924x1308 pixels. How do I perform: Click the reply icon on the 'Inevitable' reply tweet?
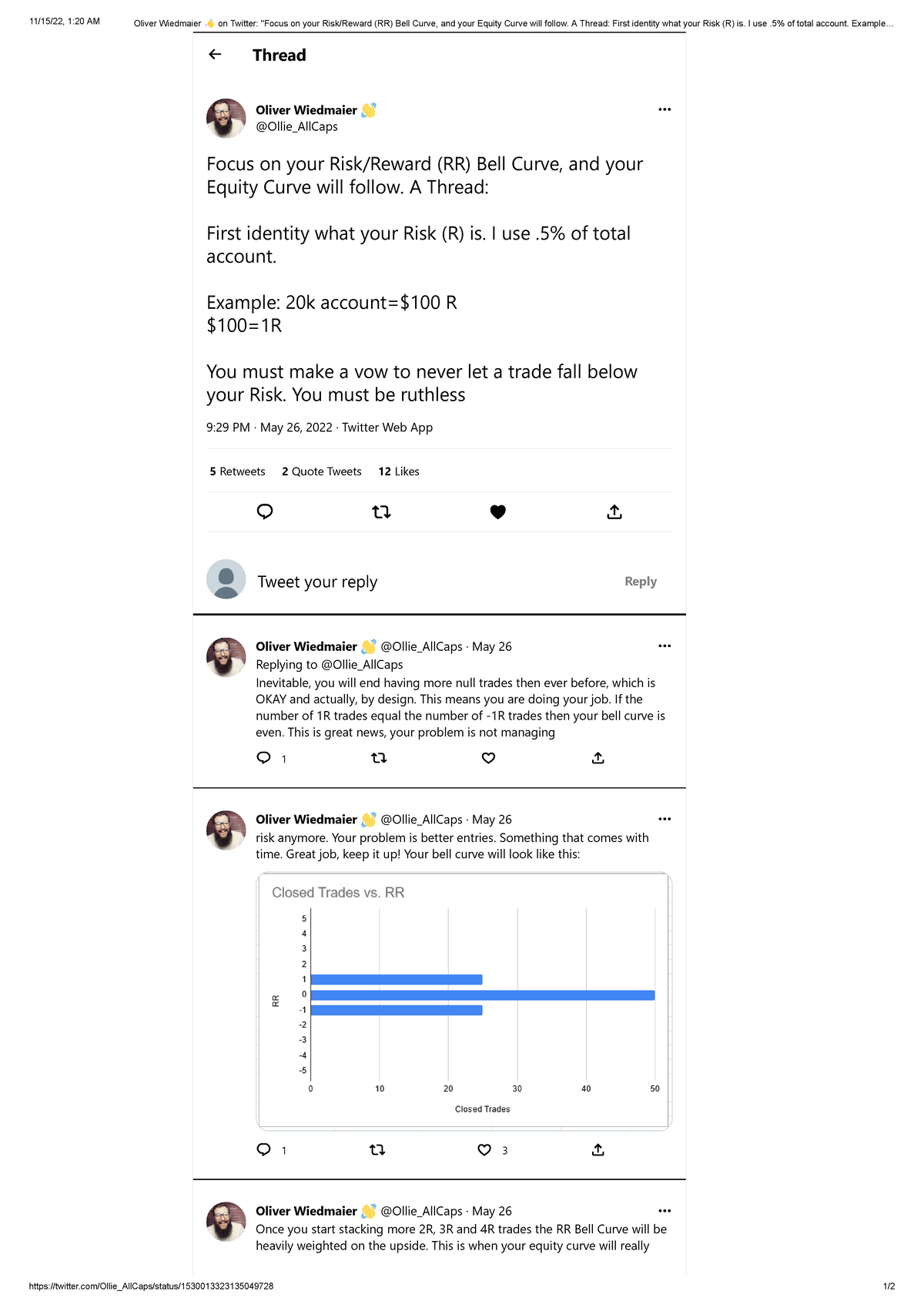[263, 758]
